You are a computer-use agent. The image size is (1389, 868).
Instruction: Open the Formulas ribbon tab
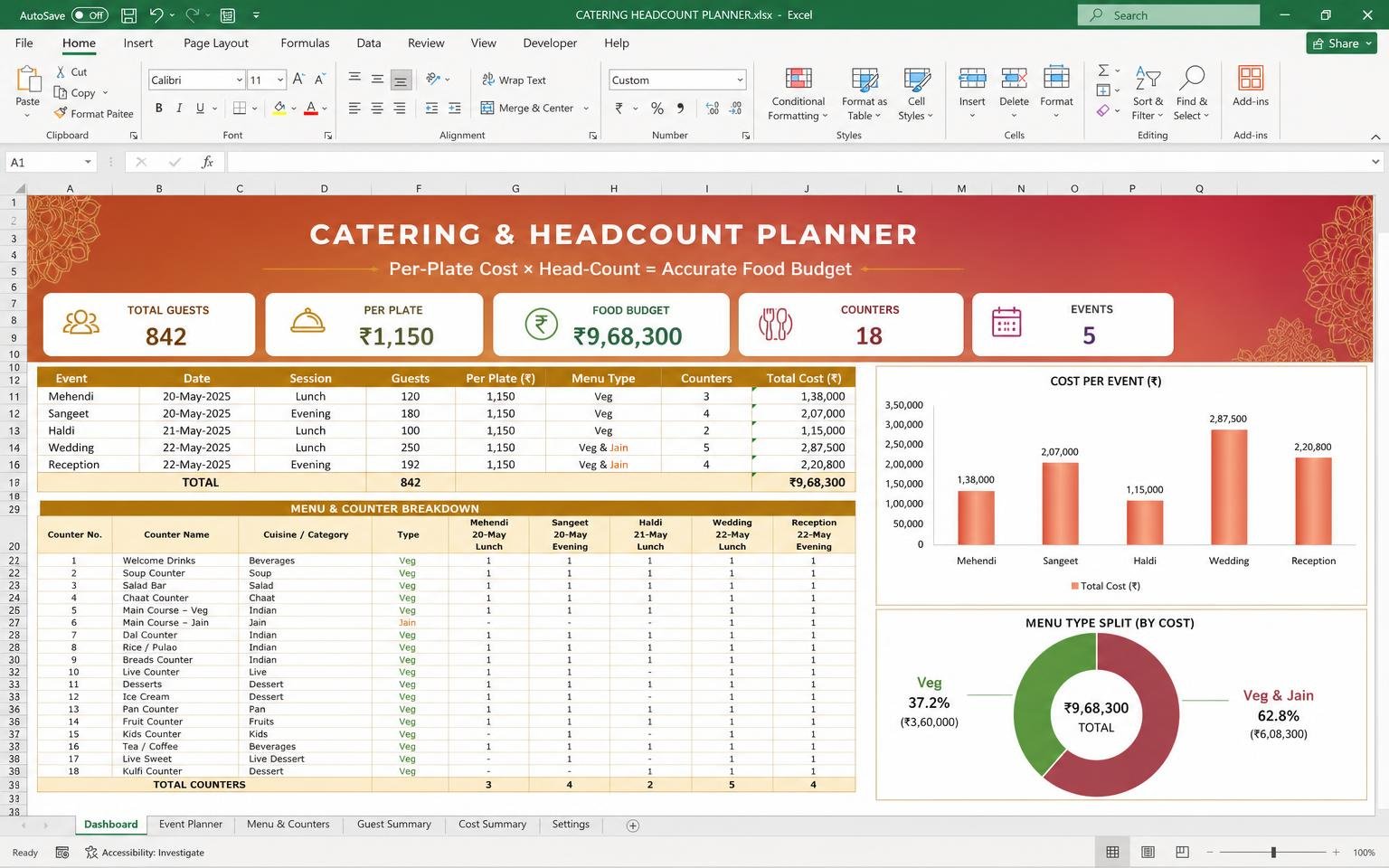click(x=305, y=43)
